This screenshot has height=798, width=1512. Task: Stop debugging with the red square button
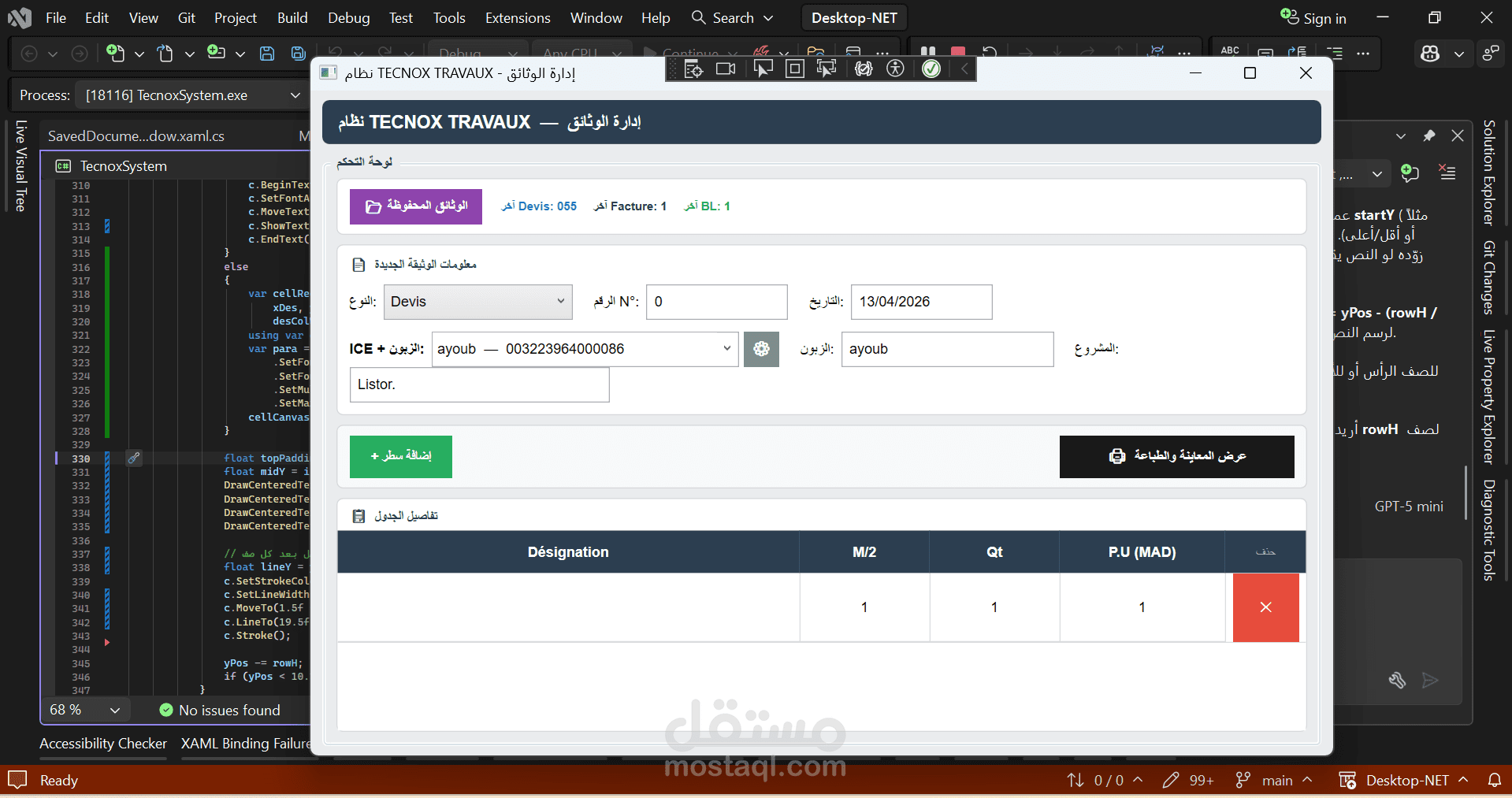point(958,52)
